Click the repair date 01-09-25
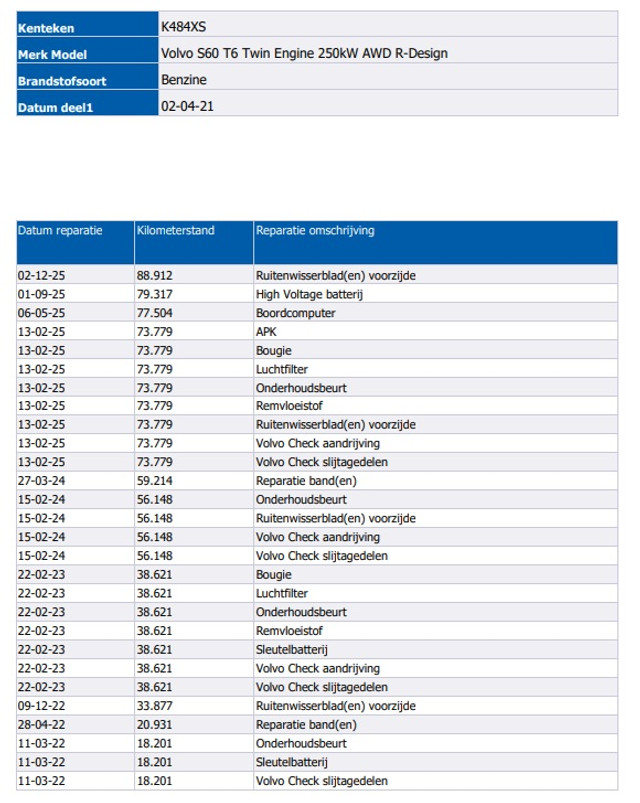 (41, 294)
